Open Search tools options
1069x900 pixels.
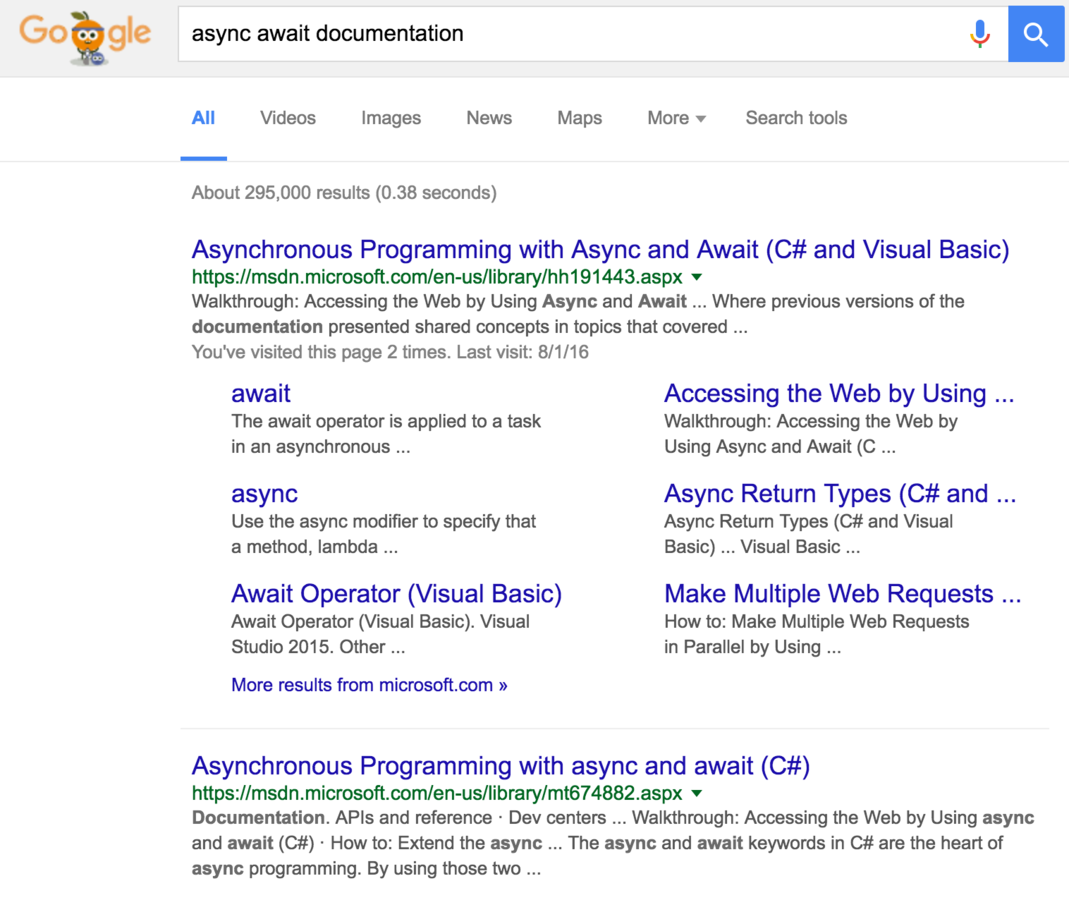coord(796,118)
